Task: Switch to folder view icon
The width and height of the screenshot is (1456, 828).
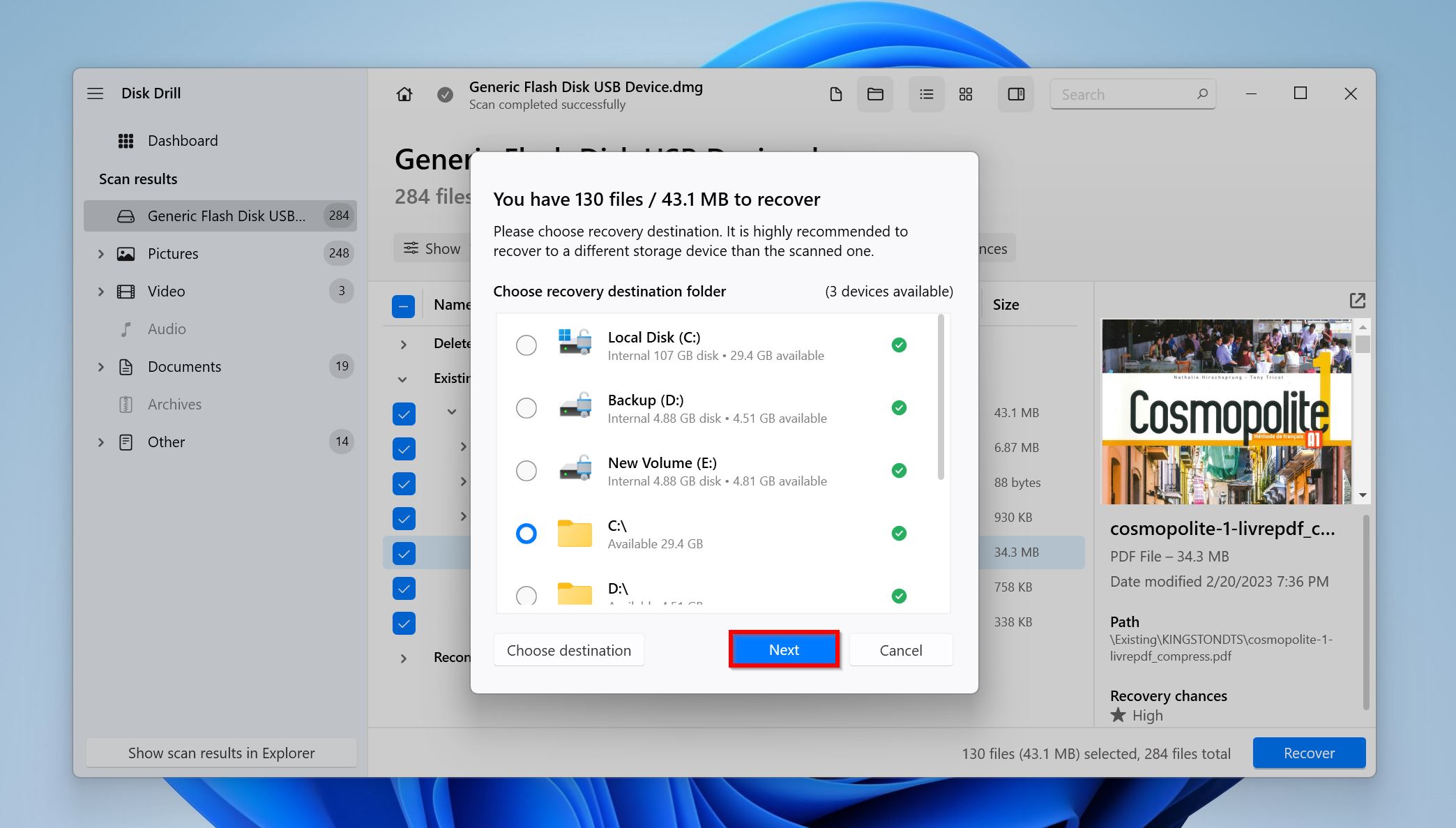Action: pyautogui.click(x=875, y=94)
